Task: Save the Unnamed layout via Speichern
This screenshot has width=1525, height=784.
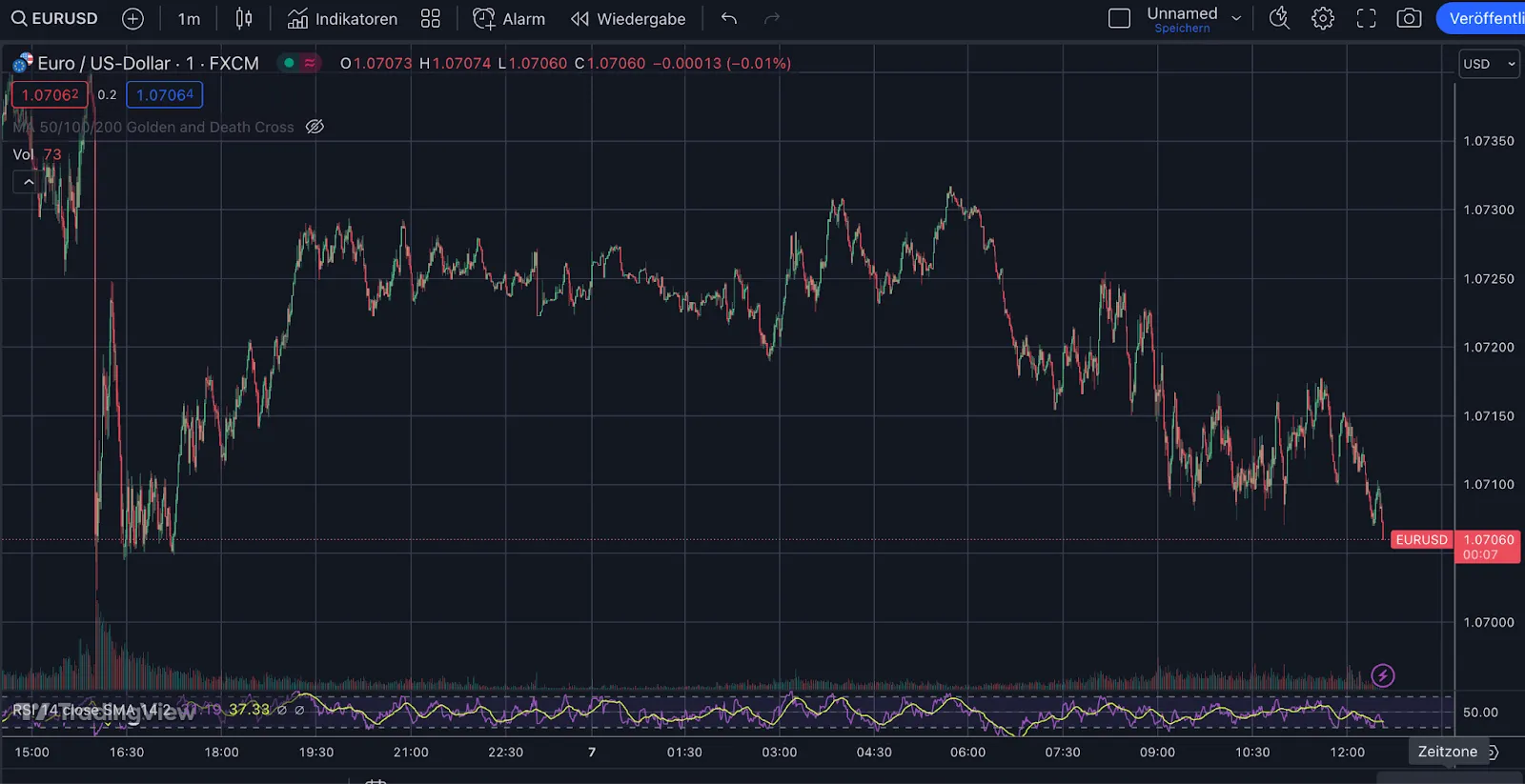Action: pos(1182,29)
